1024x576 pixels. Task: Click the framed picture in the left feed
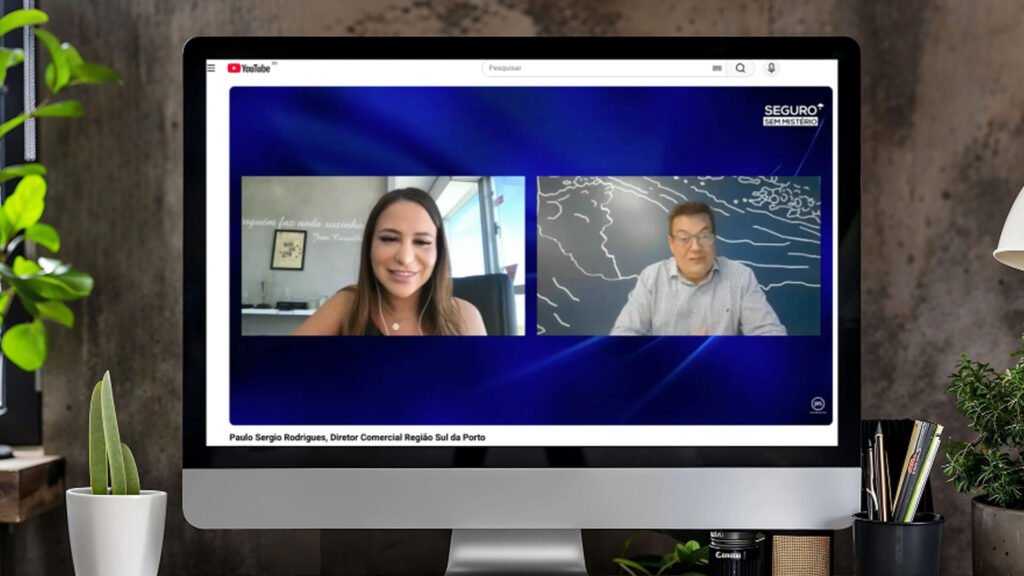tap(288, 250)
